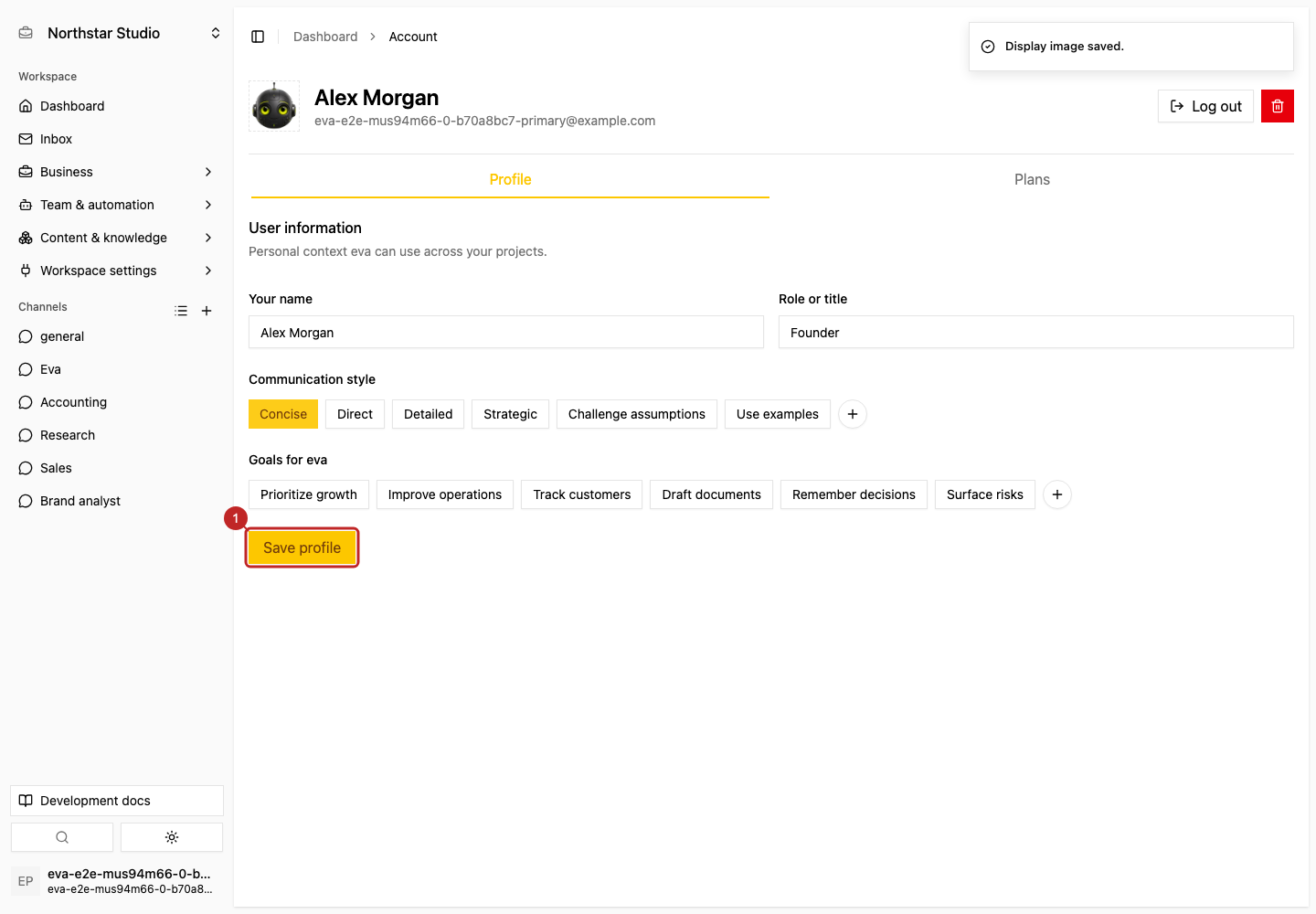Click the red delete account trash icon
1316x914 pixels.
1278,106
